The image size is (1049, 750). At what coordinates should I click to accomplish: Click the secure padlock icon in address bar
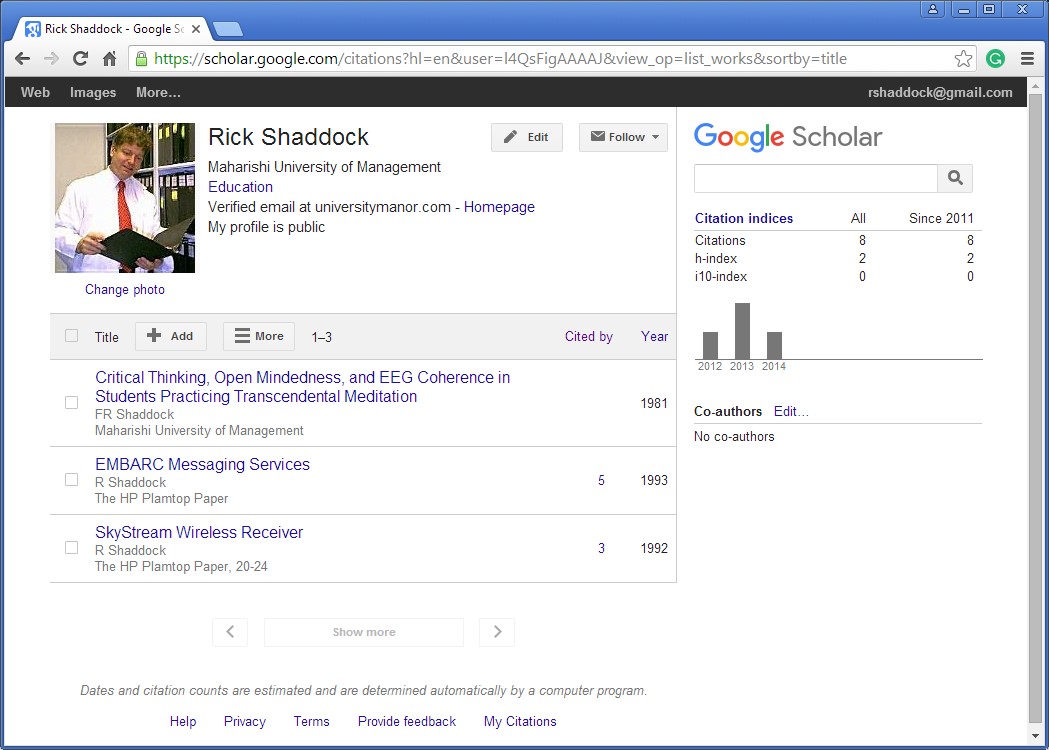[x=141, y=59]
